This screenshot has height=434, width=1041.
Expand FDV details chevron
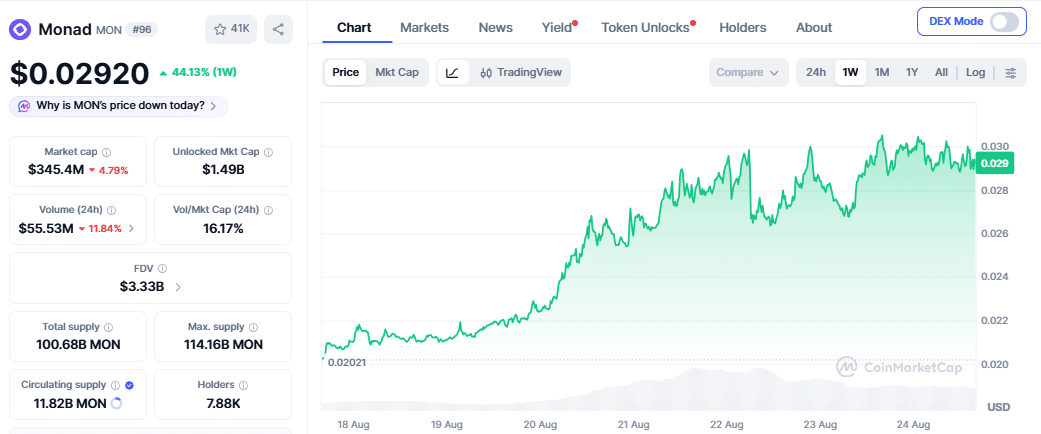pos(177,287)
